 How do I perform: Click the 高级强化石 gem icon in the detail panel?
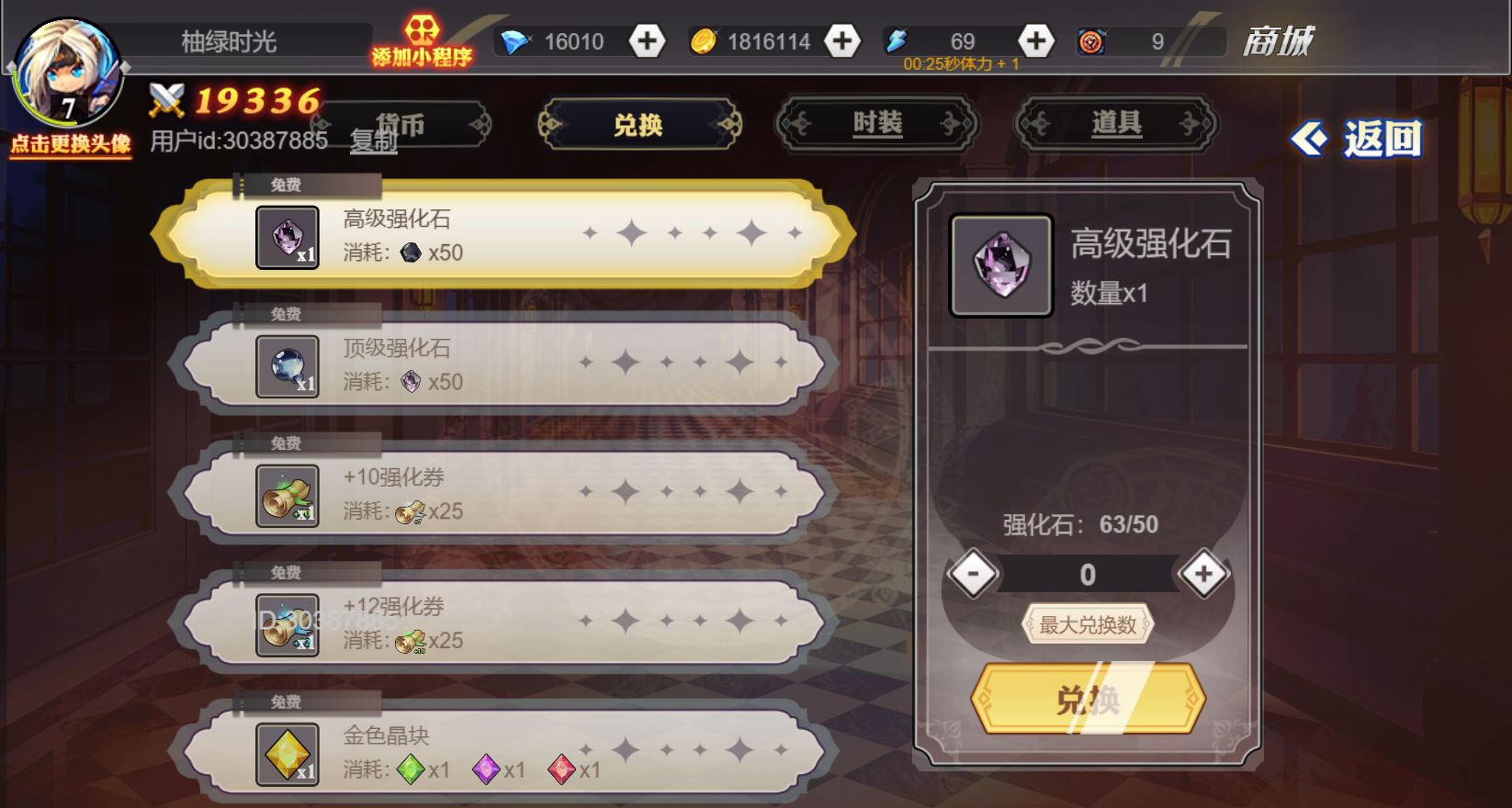click(x=1001, y=265)
